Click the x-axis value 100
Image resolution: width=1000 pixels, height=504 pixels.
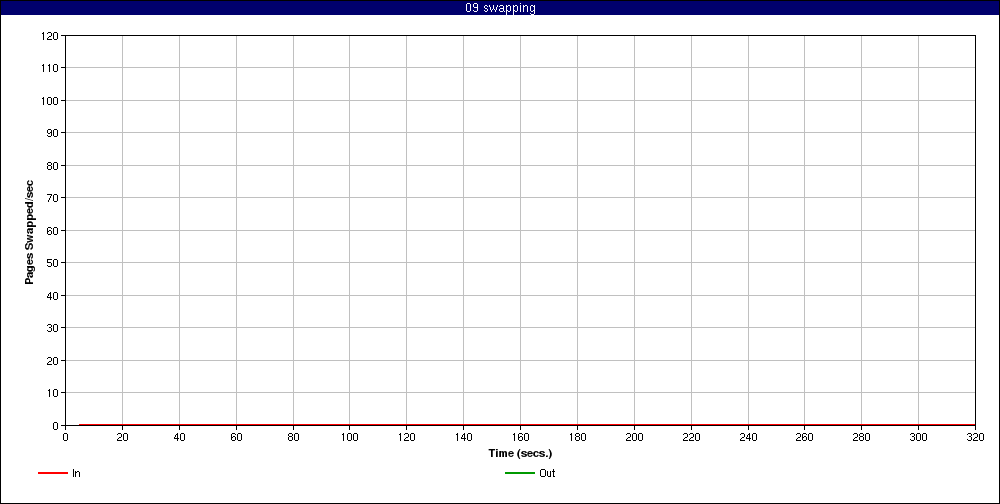pyautogui.click(x=349, y=437)
